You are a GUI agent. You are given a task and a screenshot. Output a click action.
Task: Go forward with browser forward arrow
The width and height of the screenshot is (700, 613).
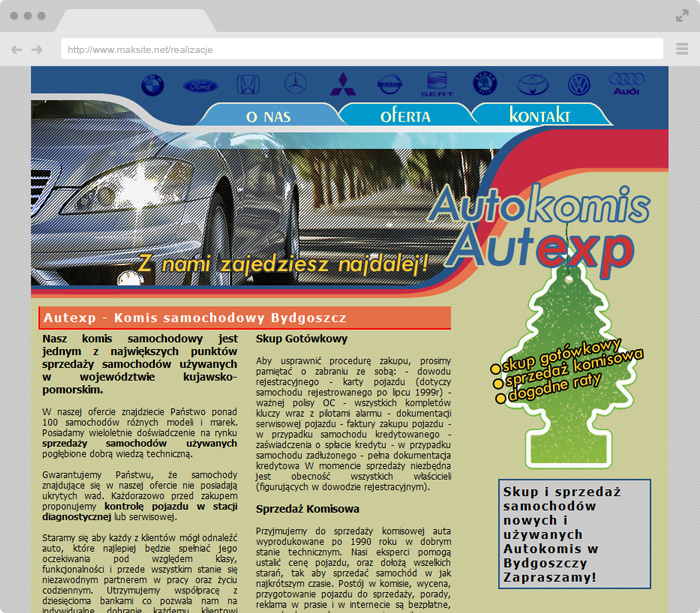pyautogui.click(x=37, y=50)
